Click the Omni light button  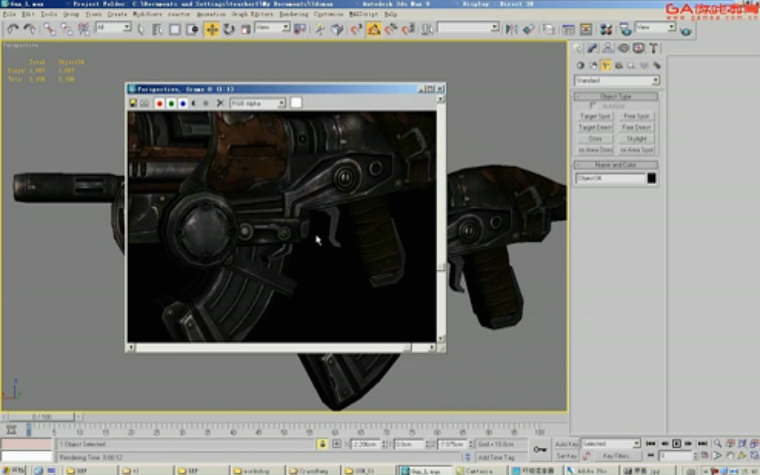(x=595, y=139)
